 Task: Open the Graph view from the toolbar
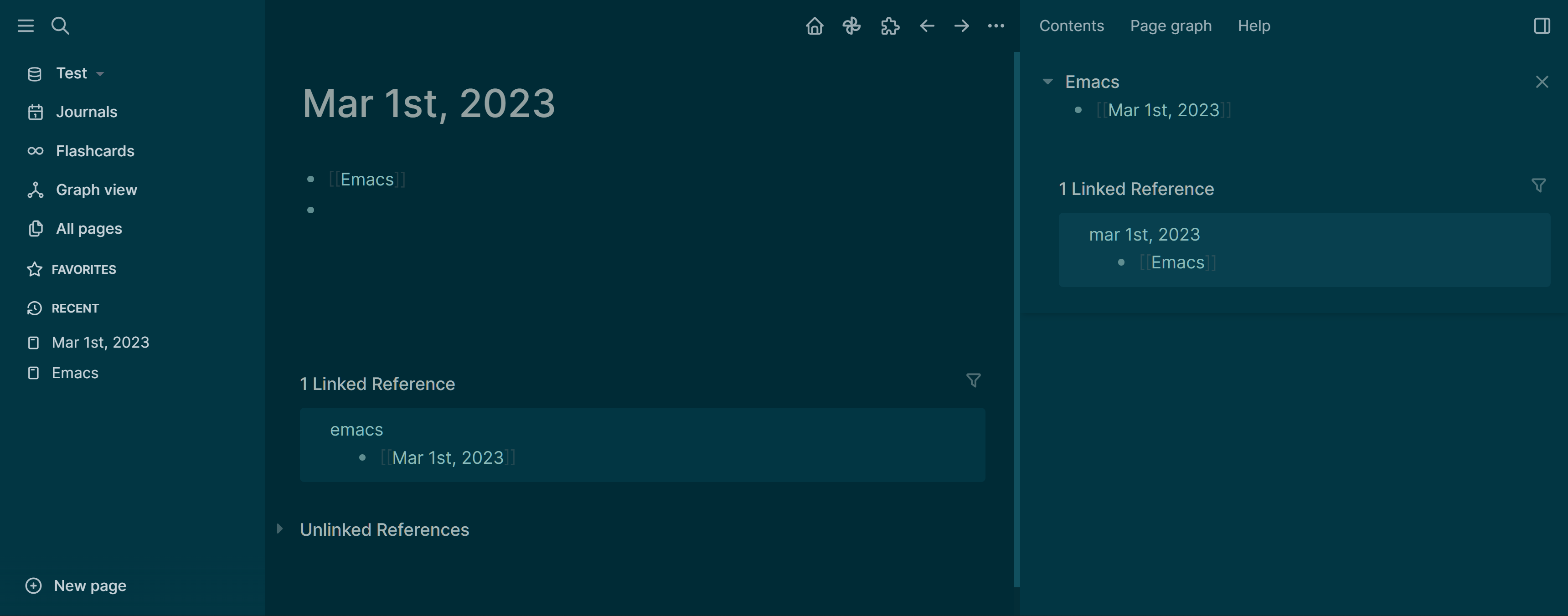851,26
